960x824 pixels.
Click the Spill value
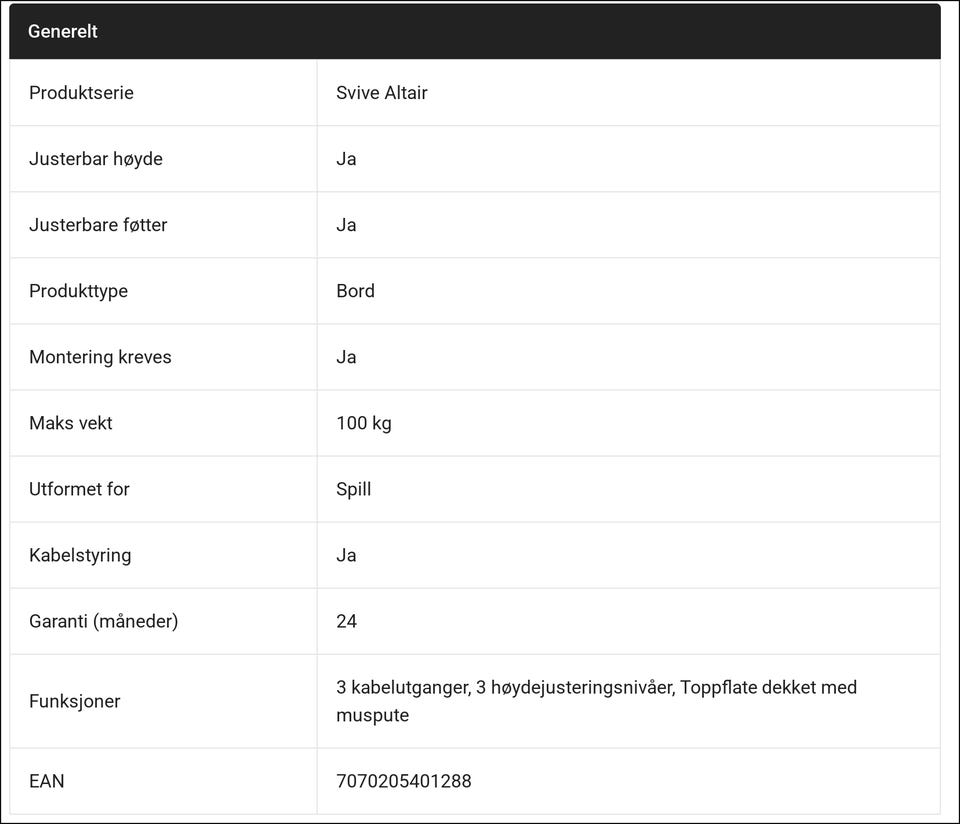pos(353,489)
